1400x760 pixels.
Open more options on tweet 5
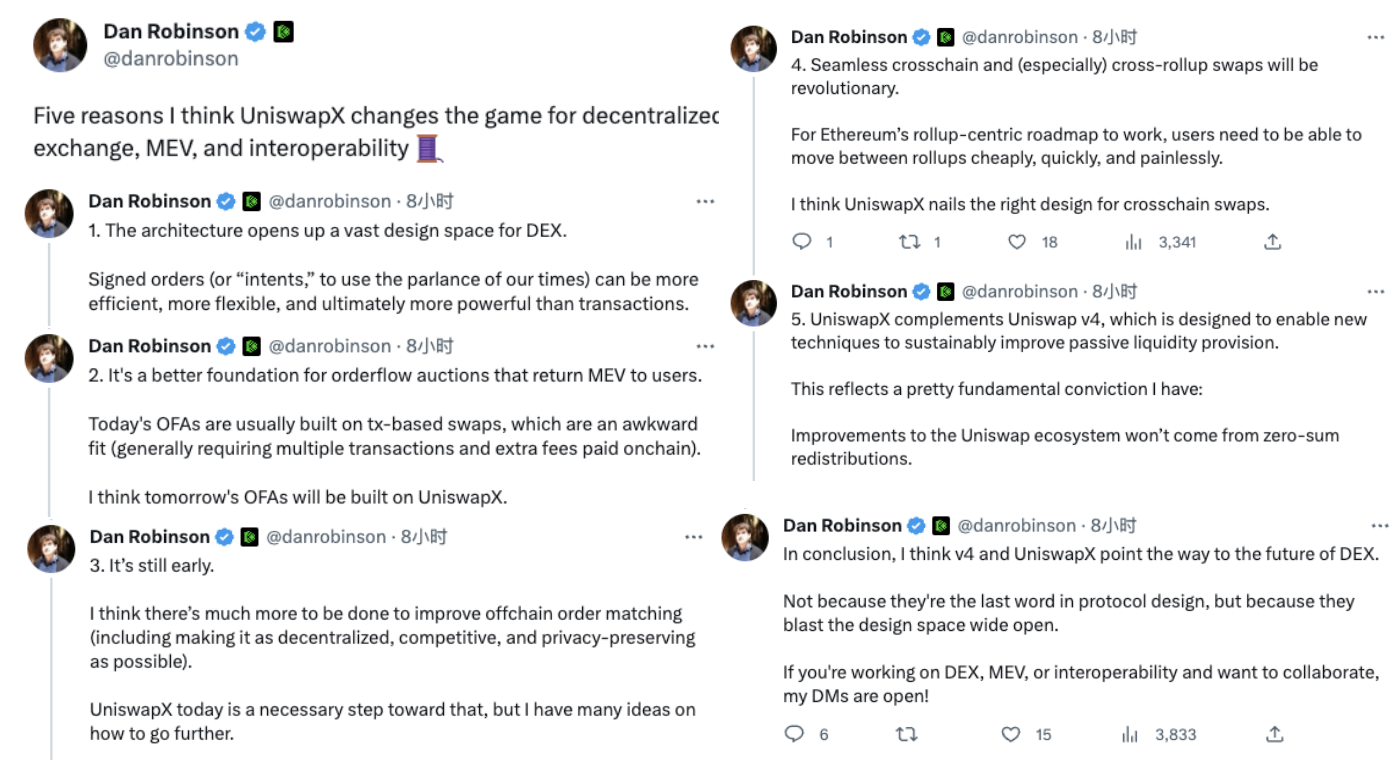coord(1377,291)
